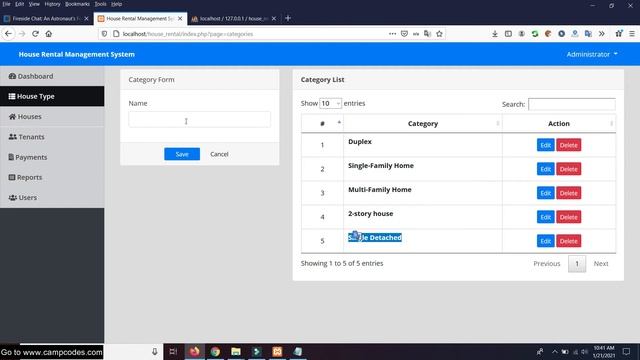
Task: Click House Rental Management System title
Action: click(76, 54)
